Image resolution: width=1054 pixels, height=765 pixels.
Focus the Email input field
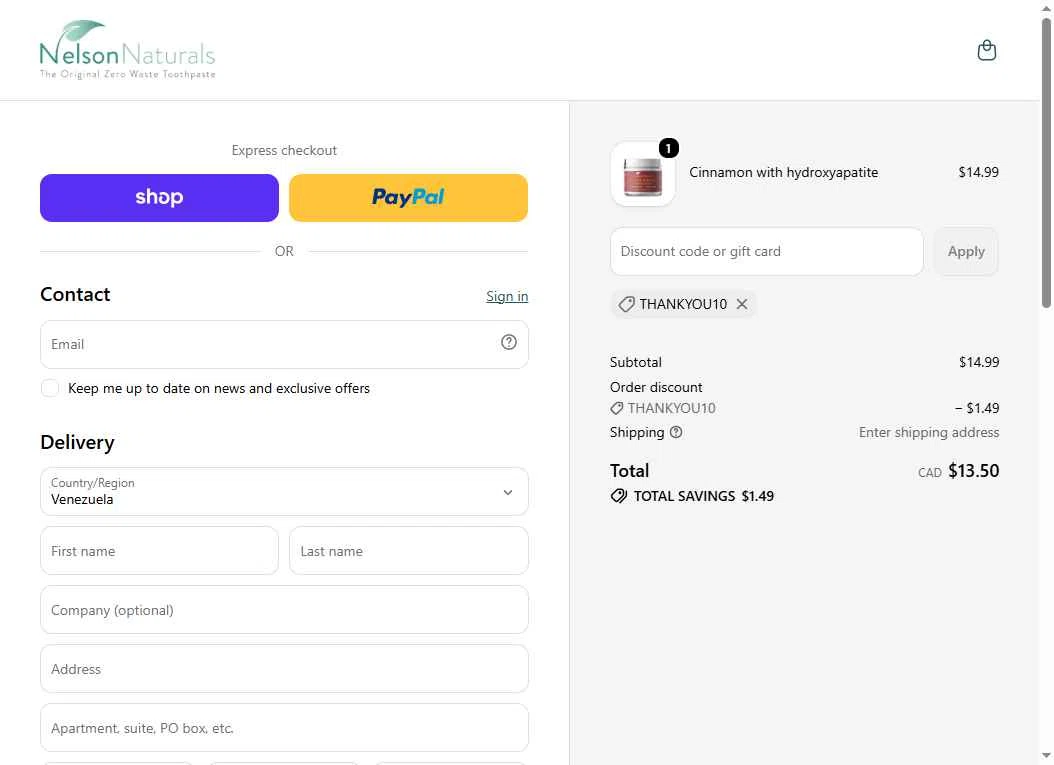tap(284, 344)
